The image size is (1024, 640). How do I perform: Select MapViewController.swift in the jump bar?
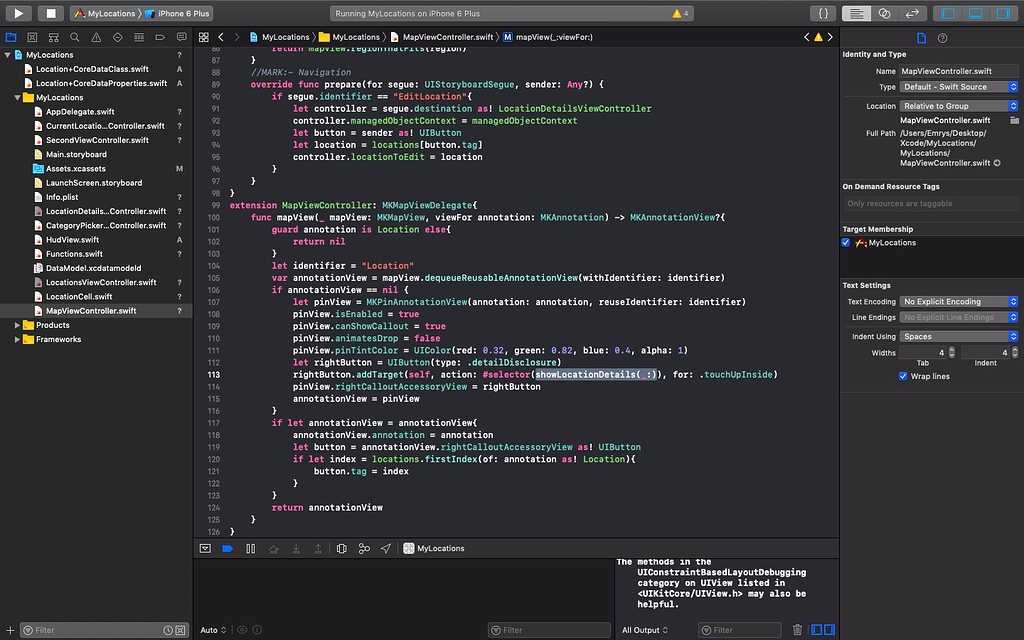coord(441,37)
